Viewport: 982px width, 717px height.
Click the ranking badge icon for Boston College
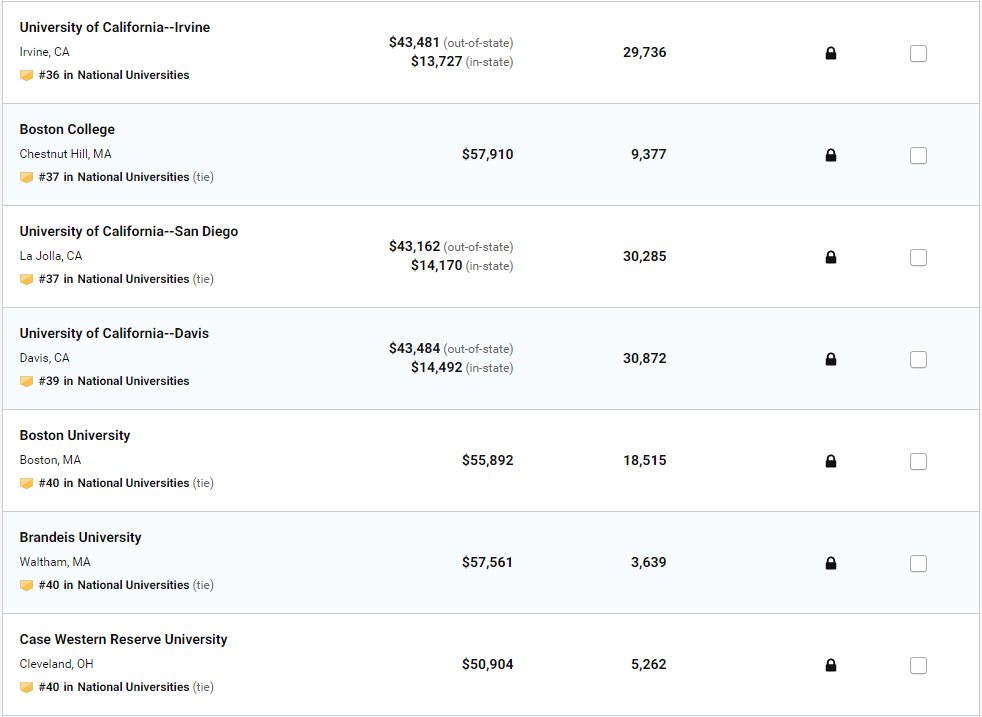click(27, 177)
